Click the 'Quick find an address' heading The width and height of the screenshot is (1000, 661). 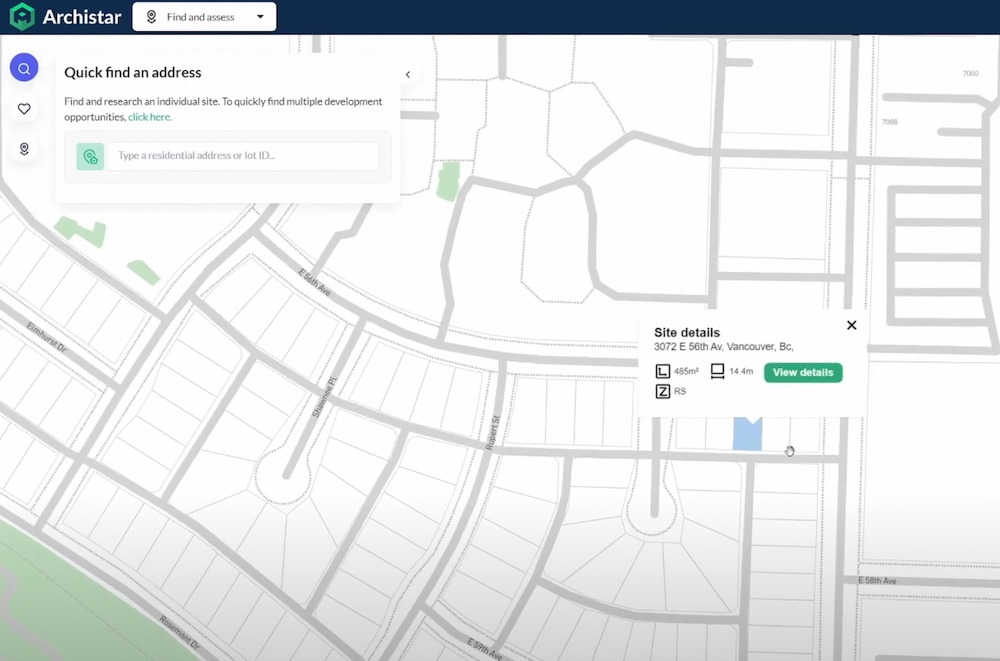[x=133, y=72]
